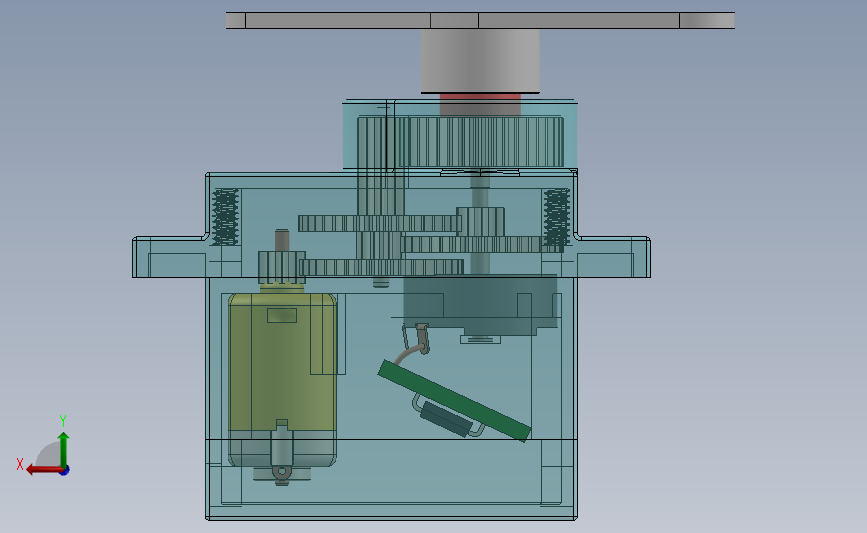The width and height of the screenshot is (867, 533).
Task: Select the left mounting flange of the servo case
Action: tap(169, 257)
